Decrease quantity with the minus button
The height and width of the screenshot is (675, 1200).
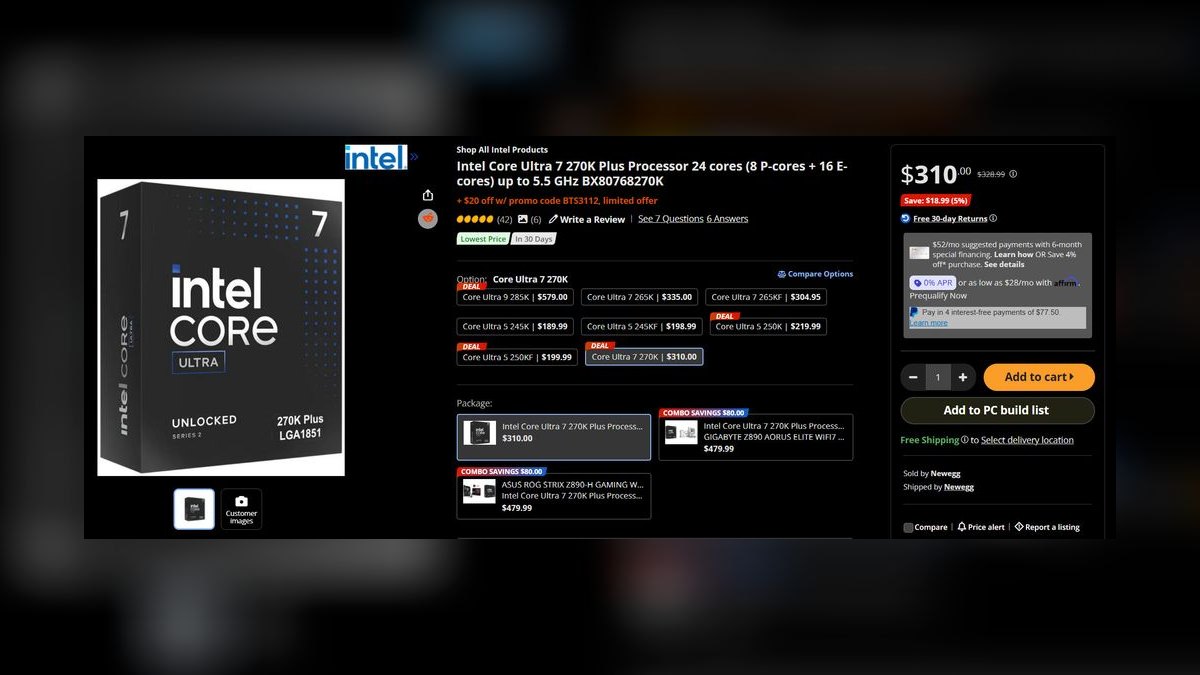click(x=913, y=377)
